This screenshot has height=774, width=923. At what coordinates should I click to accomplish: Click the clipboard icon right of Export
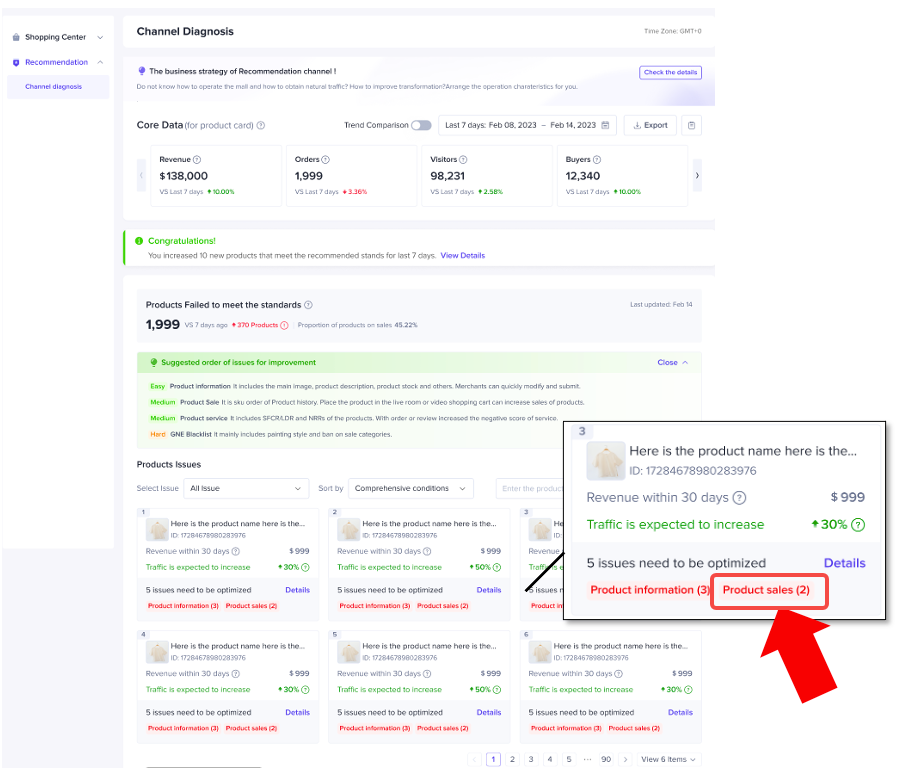[x=692, y=126]
